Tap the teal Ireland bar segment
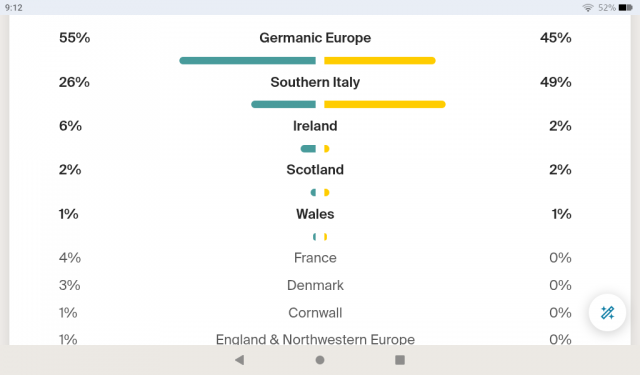Screen dimensions: 640x375 pos(308,149)
